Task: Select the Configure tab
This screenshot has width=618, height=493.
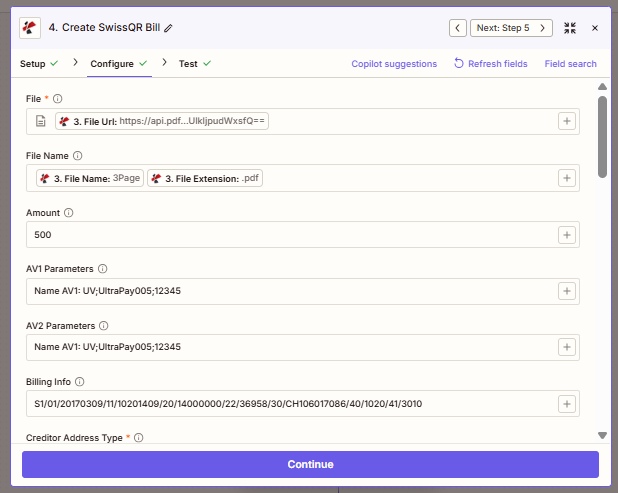Action: [112, 64]
